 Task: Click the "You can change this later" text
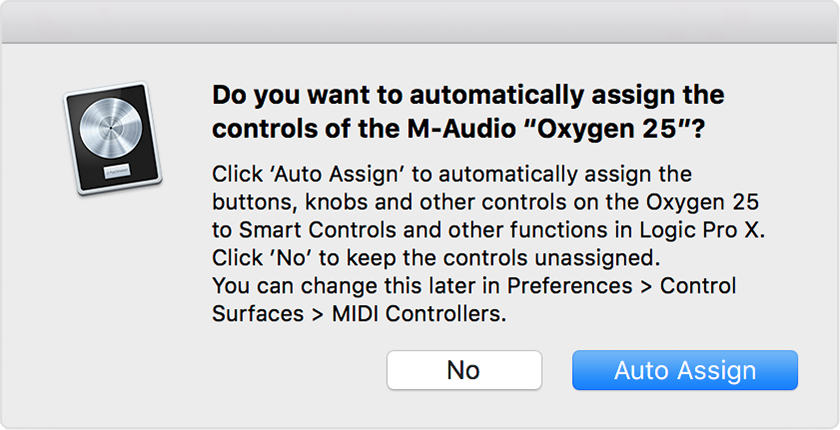click(340, 286)
